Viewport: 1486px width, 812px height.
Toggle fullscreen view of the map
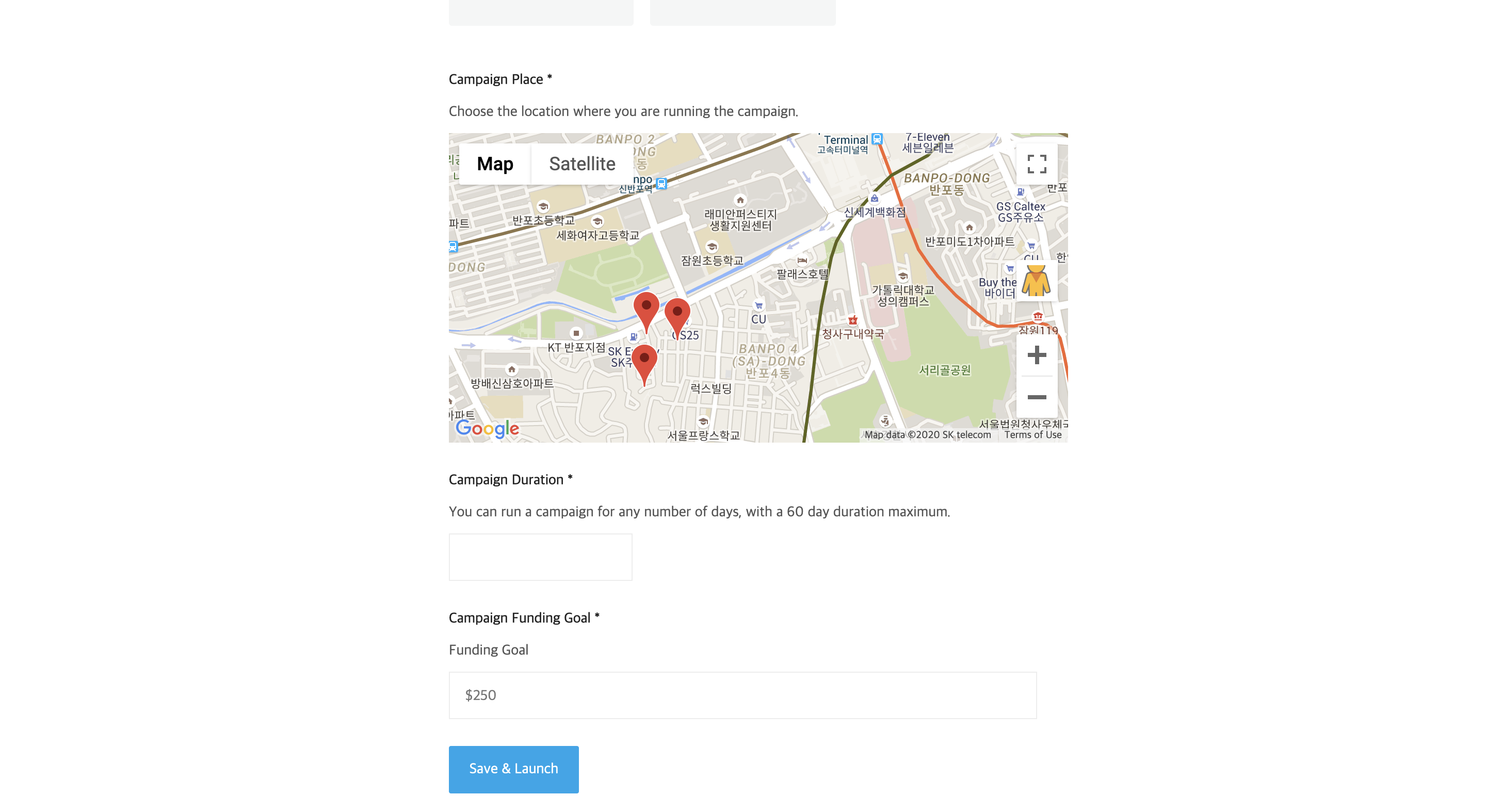1037,164
